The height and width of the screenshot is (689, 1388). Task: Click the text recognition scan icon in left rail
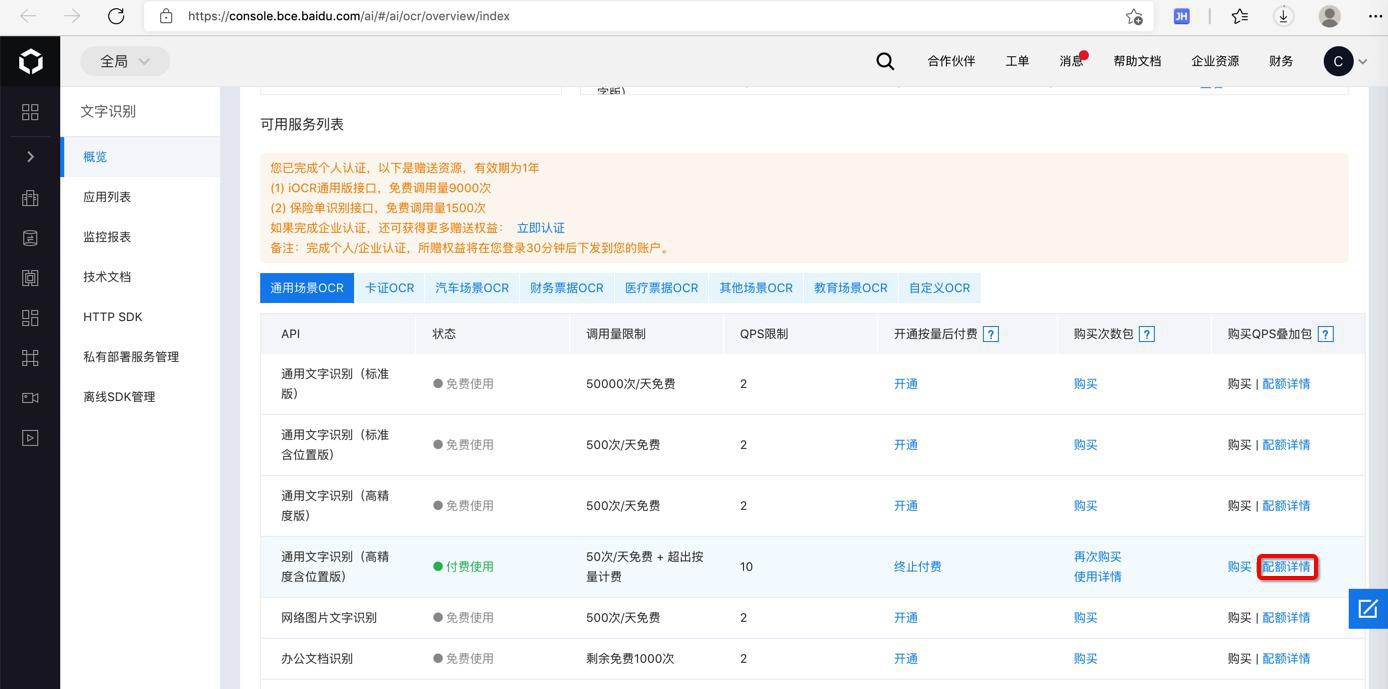30,277
